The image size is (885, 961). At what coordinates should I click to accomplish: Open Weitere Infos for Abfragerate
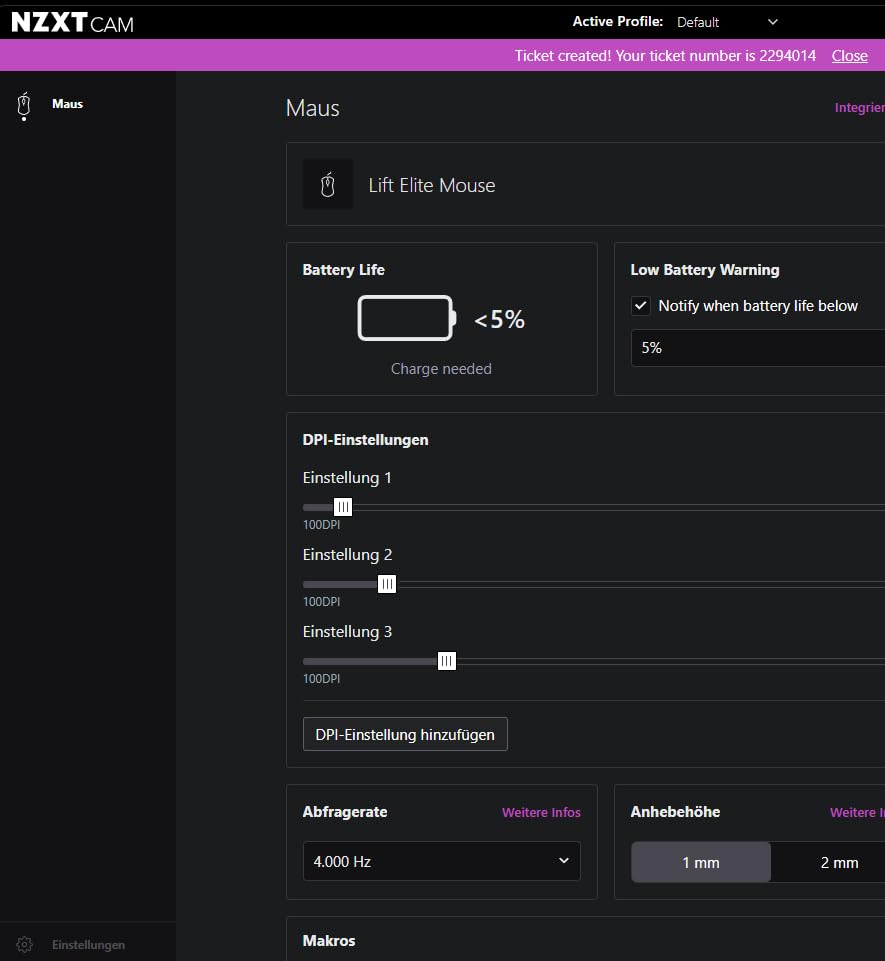pyautogui.click(x=541, y=813)
